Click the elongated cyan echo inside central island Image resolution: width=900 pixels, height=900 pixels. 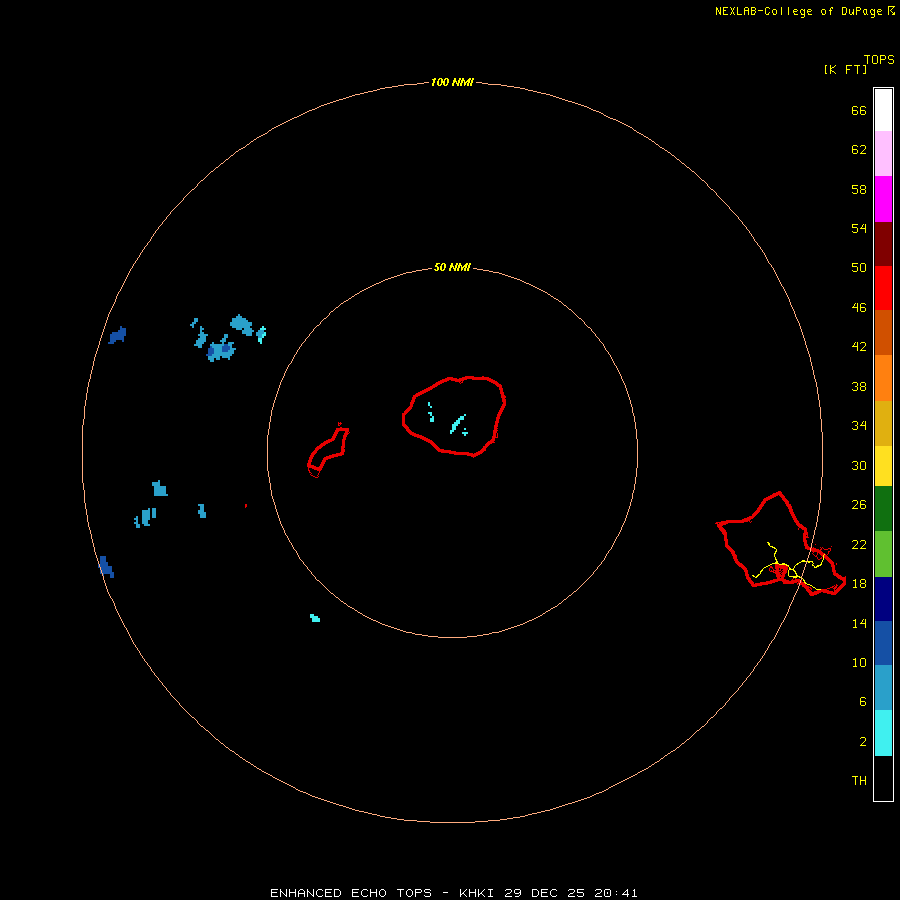[457, 424]
